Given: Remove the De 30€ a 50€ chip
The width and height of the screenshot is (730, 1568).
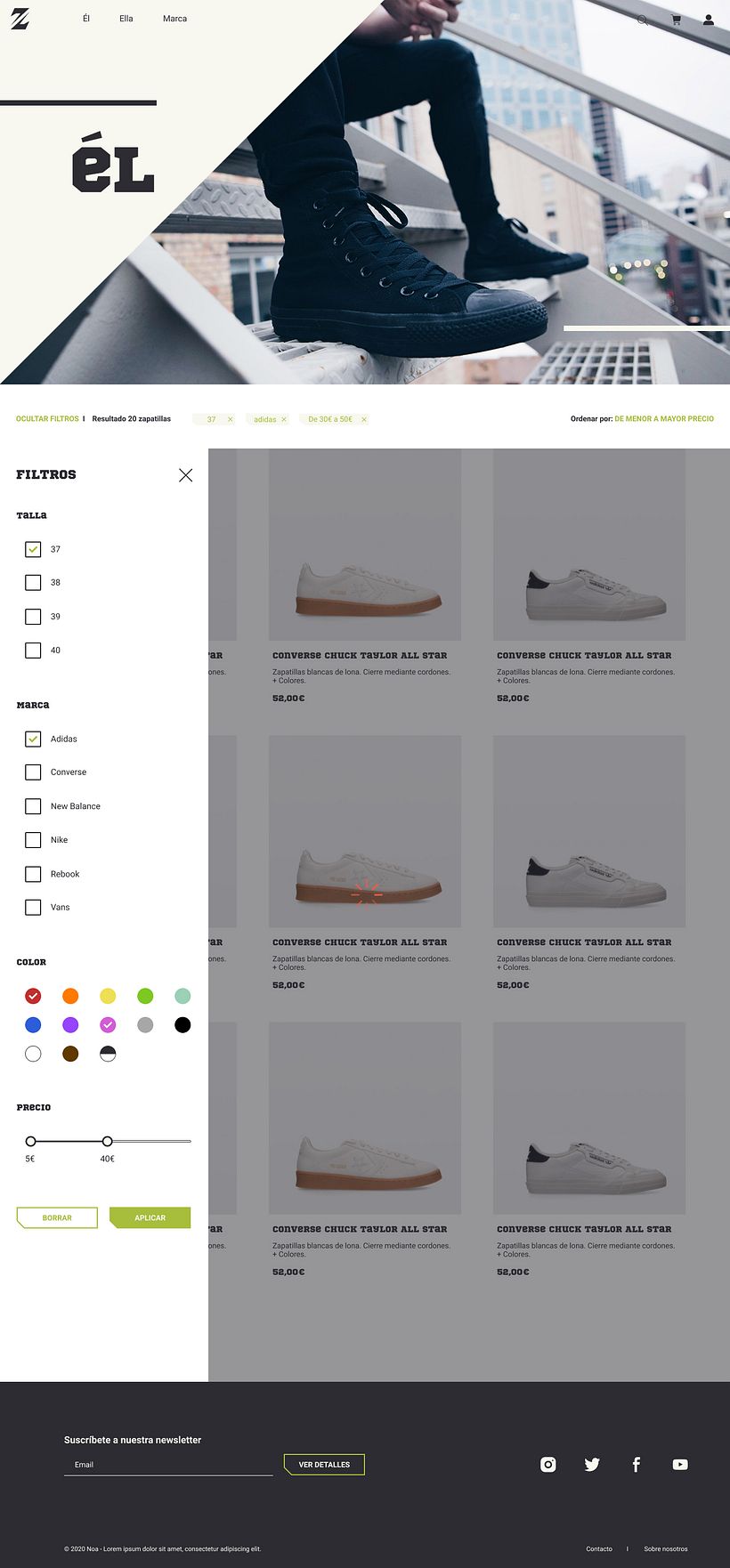Looking at the screenshot, I should tap(363, 419).
